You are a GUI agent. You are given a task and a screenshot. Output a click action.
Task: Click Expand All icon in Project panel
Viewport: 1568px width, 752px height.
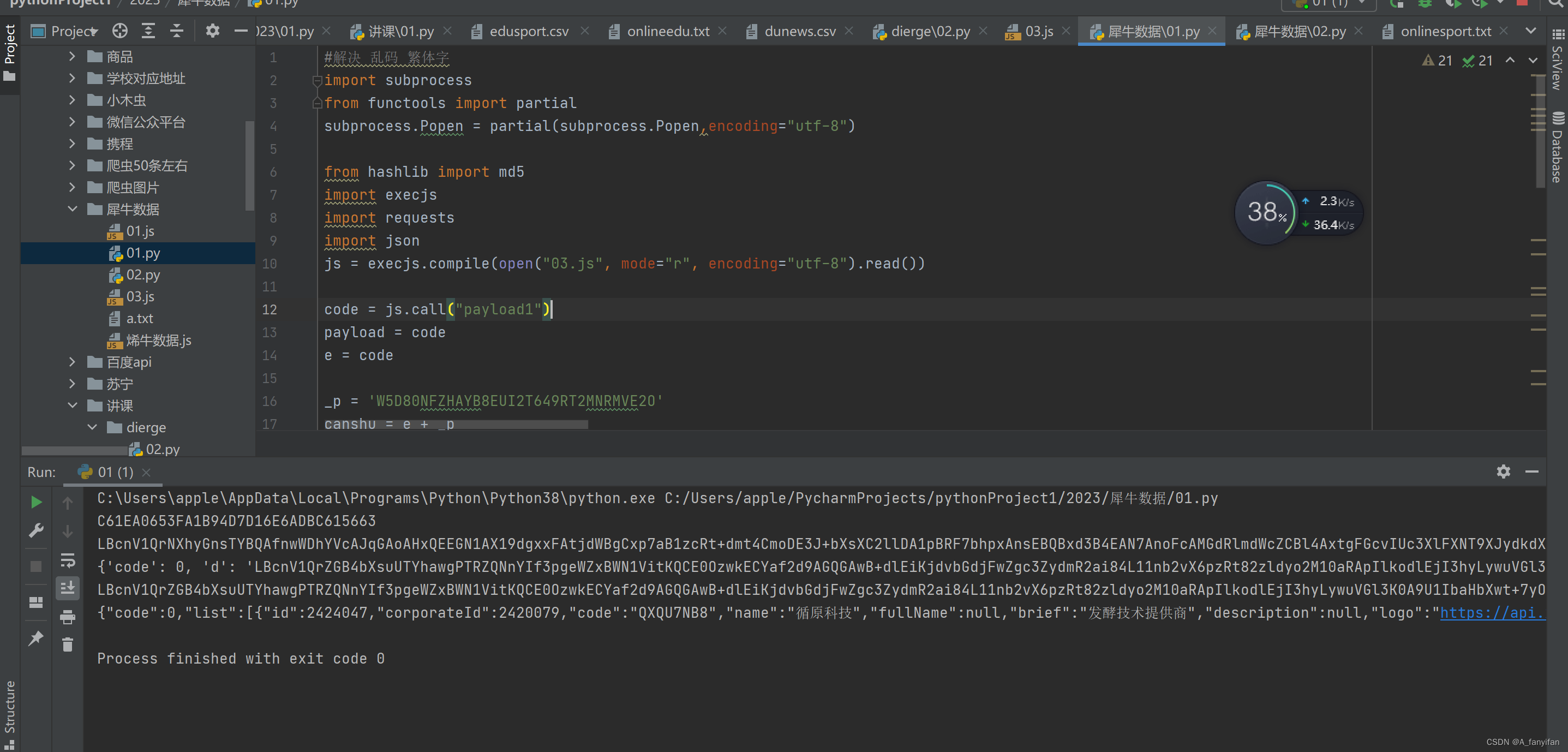click(x=148, y=31)
